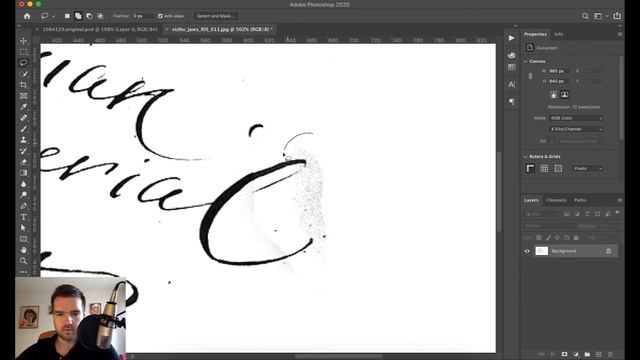Select the Type tool
Viewport: 640px width, 360px height.
(x=23, y=217)
